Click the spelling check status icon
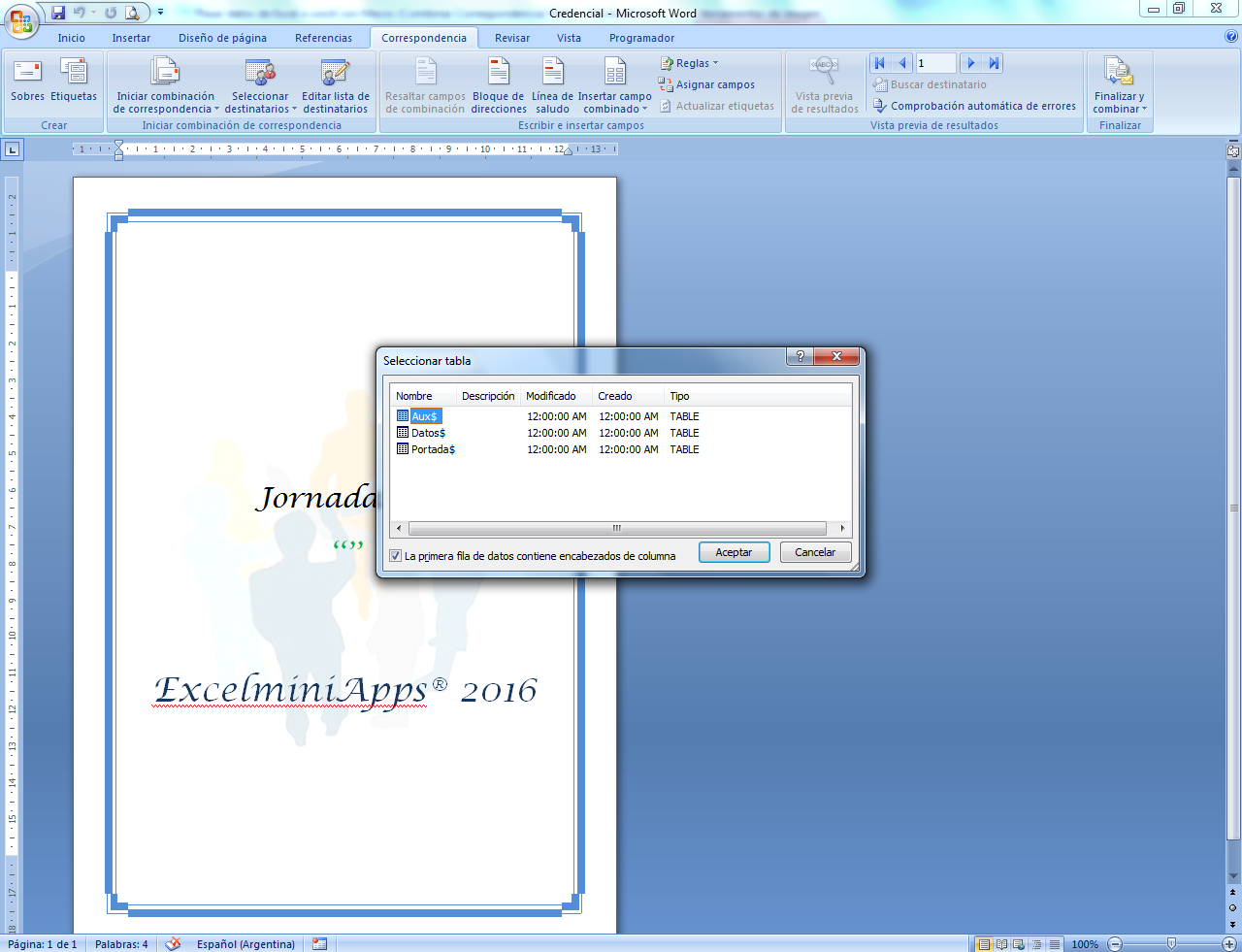 [x=173, y=943]
